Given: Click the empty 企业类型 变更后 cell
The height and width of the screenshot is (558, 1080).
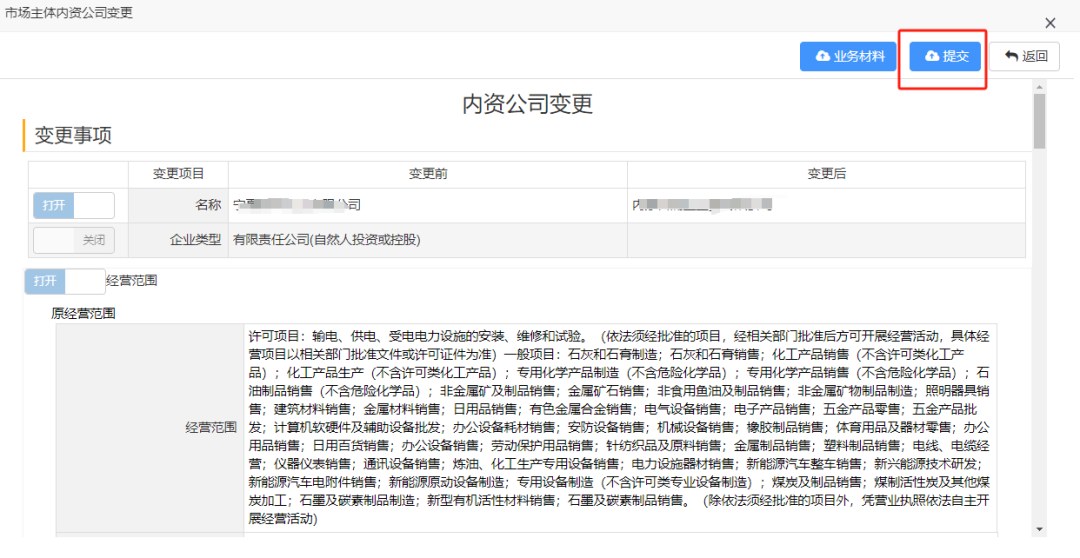Looking at the screenshot, I should (x=827, y=240).
